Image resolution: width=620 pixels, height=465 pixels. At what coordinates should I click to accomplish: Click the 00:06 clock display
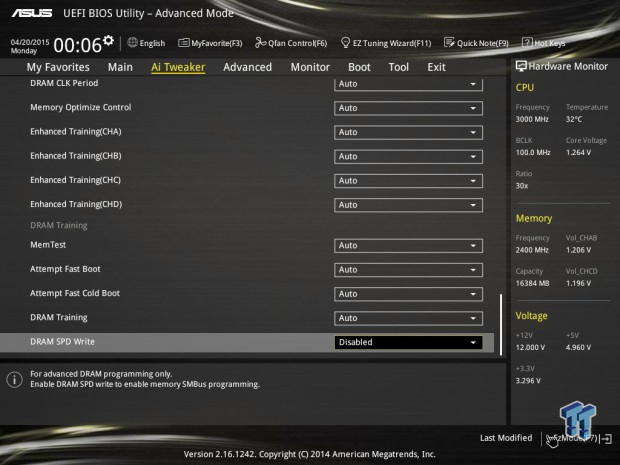78,45
